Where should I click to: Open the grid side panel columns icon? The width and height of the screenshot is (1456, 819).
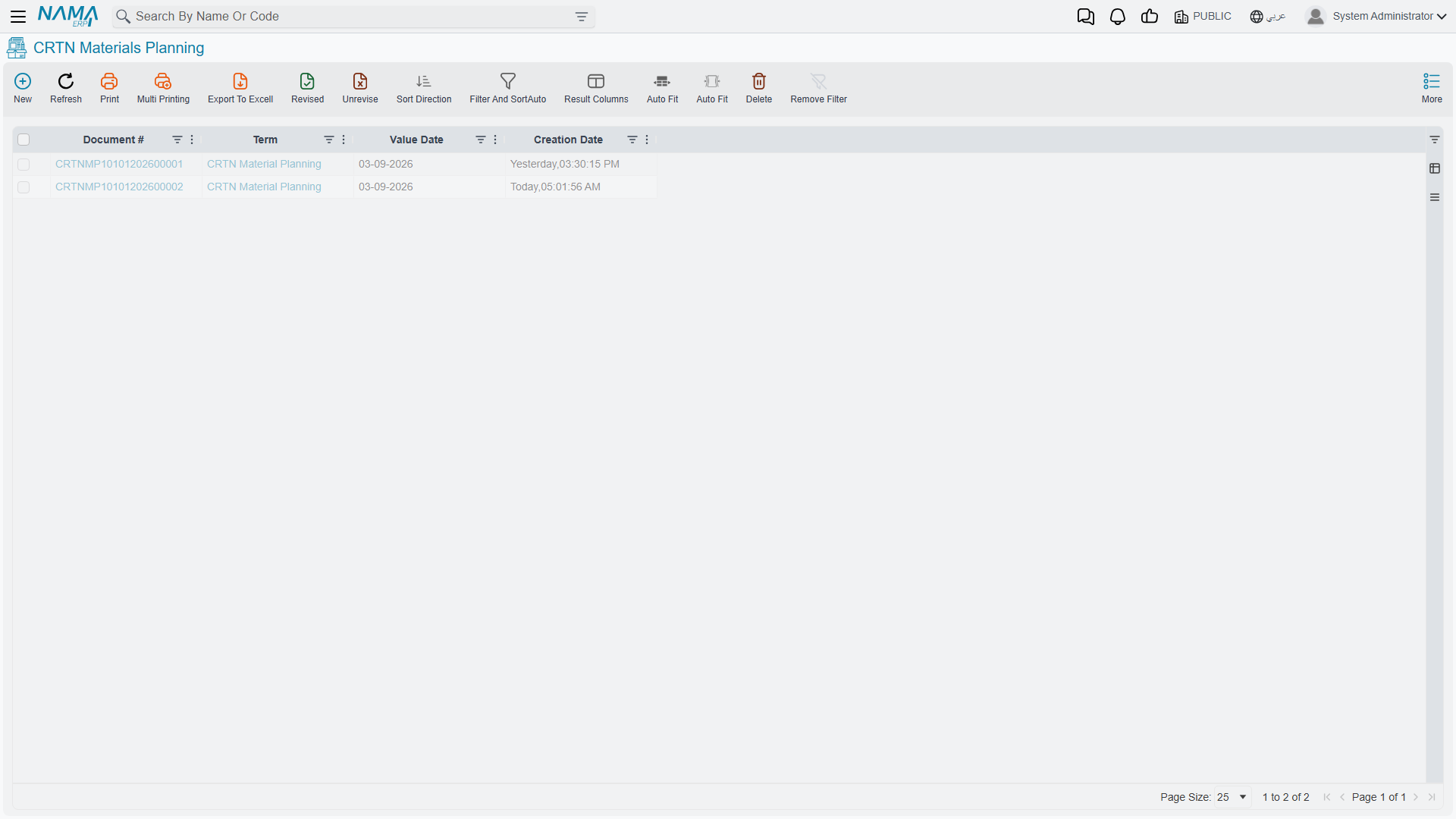coord(1435,168)
